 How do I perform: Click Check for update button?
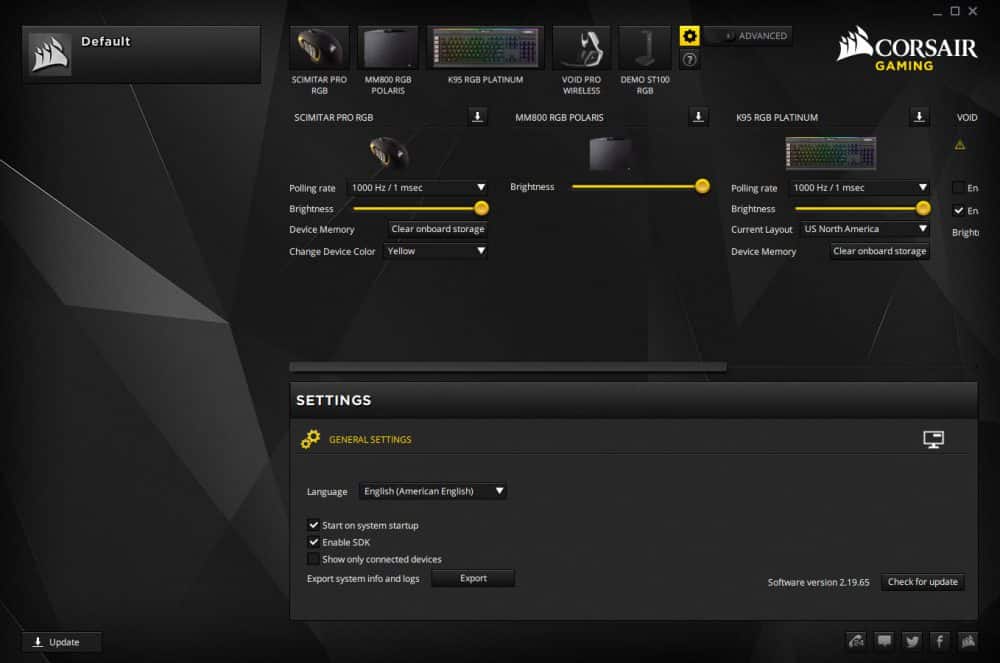click(922, 581)
